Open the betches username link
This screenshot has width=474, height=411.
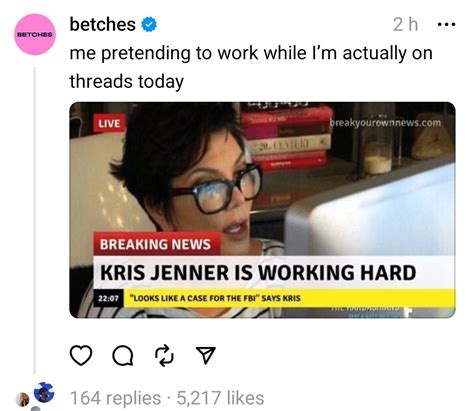(102, 24)
